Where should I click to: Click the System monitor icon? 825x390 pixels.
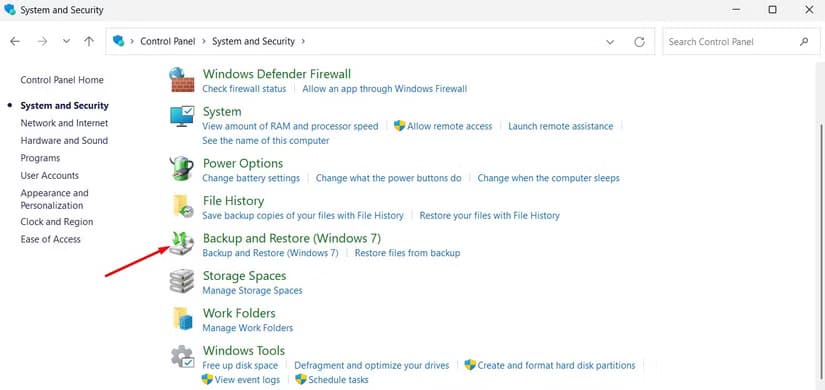tap(182, 116)
